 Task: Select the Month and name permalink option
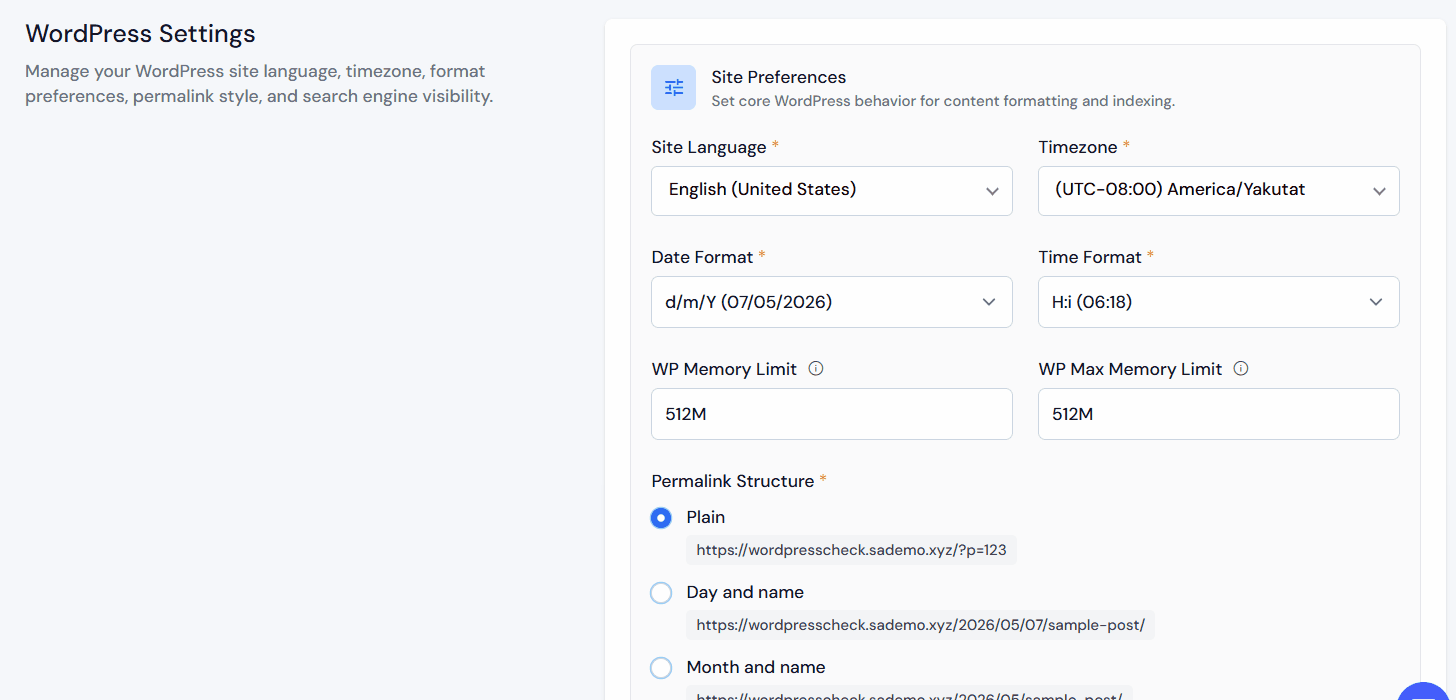[x=661, y=668]
